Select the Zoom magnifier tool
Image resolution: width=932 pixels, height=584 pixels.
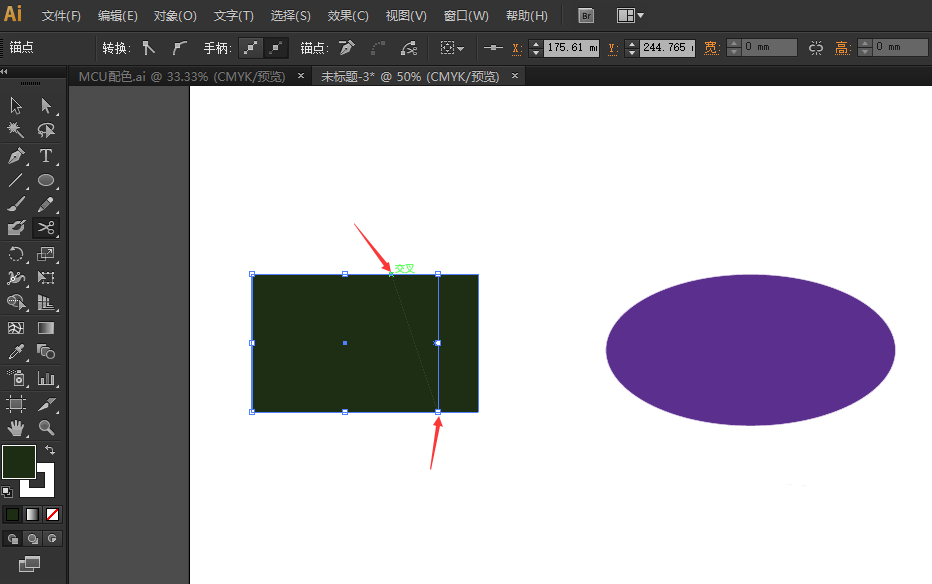[x=46, y=428]
